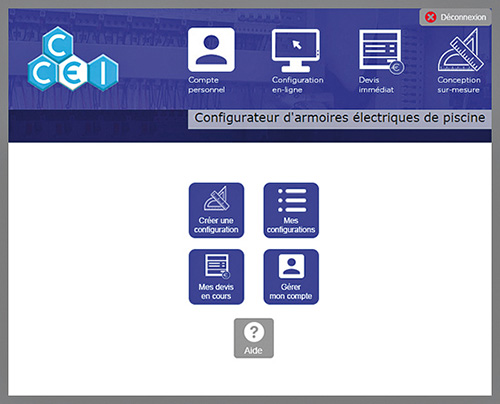Click the bullet list icon in Mes configurations
The height and width of the screenshot is (404, 500).
292,200
